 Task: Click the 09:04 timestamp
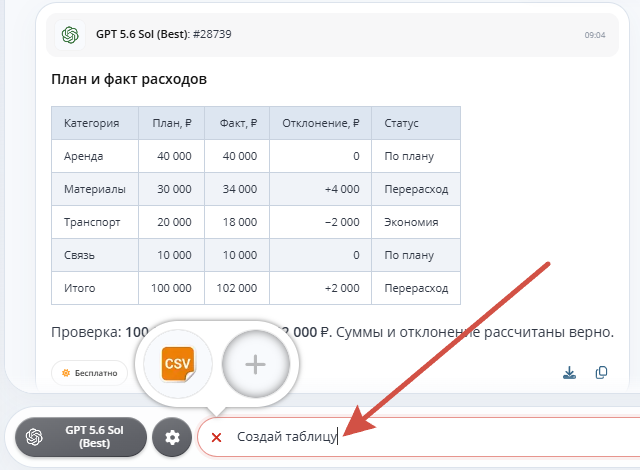tap(595, 35)
